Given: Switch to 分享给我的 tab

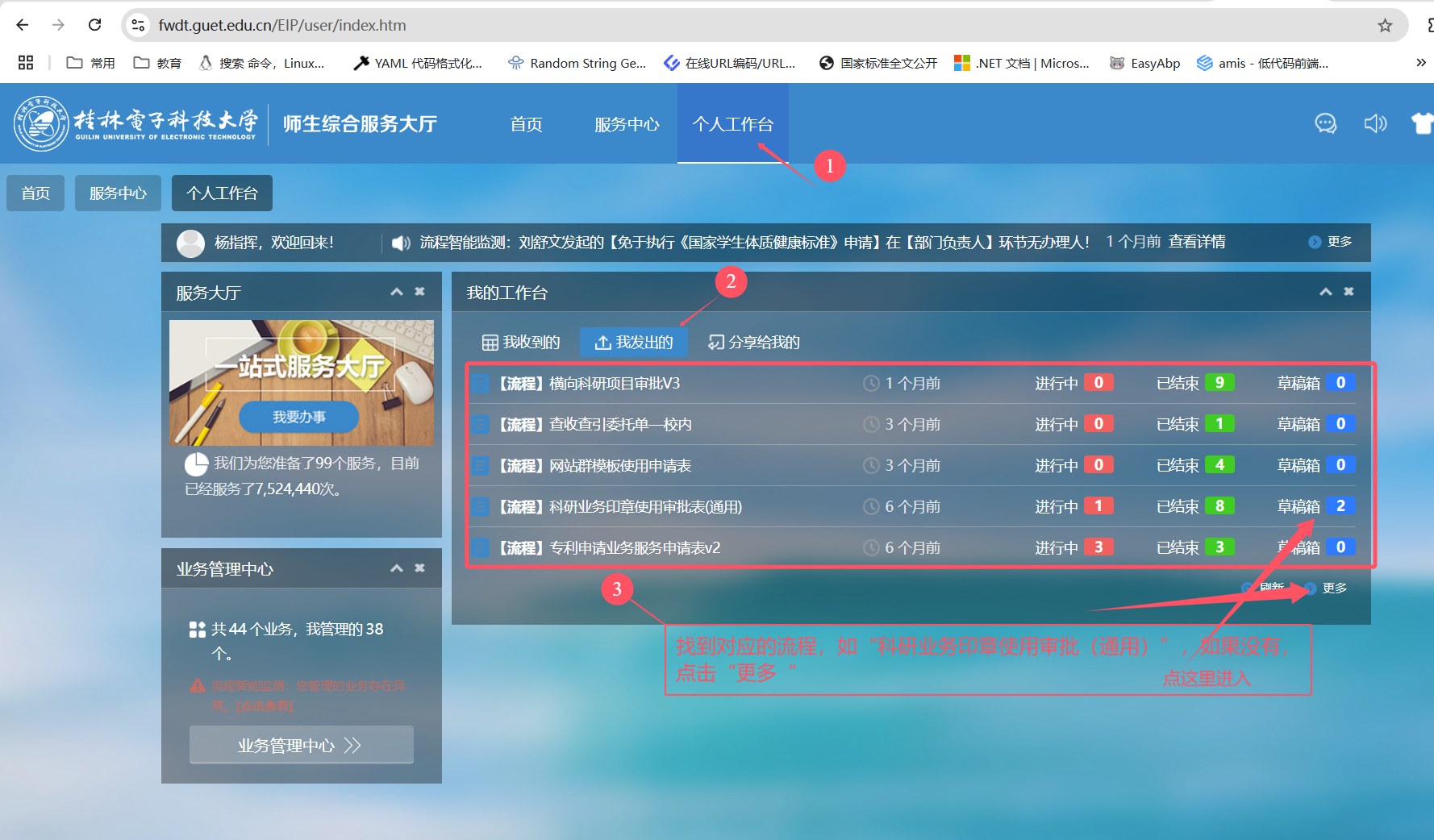Looking at the screenshot, I should click(x=754, y=343).
